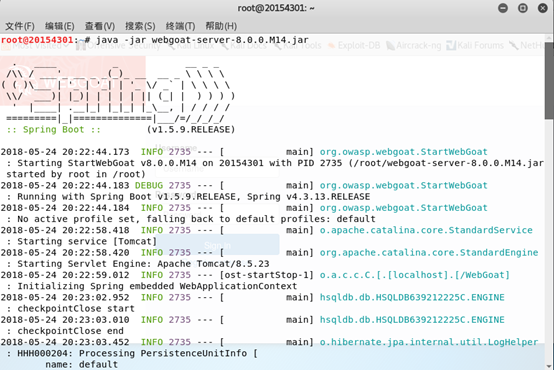Open the 编辑(E) menu
Screen dimensions: 554x370
[59, 26]
